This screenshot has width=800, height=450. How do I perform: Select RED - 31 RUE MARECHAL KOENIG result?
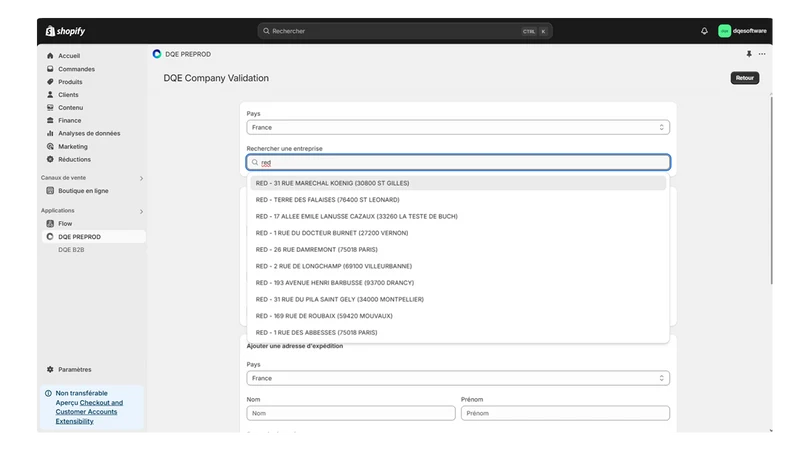458,183
